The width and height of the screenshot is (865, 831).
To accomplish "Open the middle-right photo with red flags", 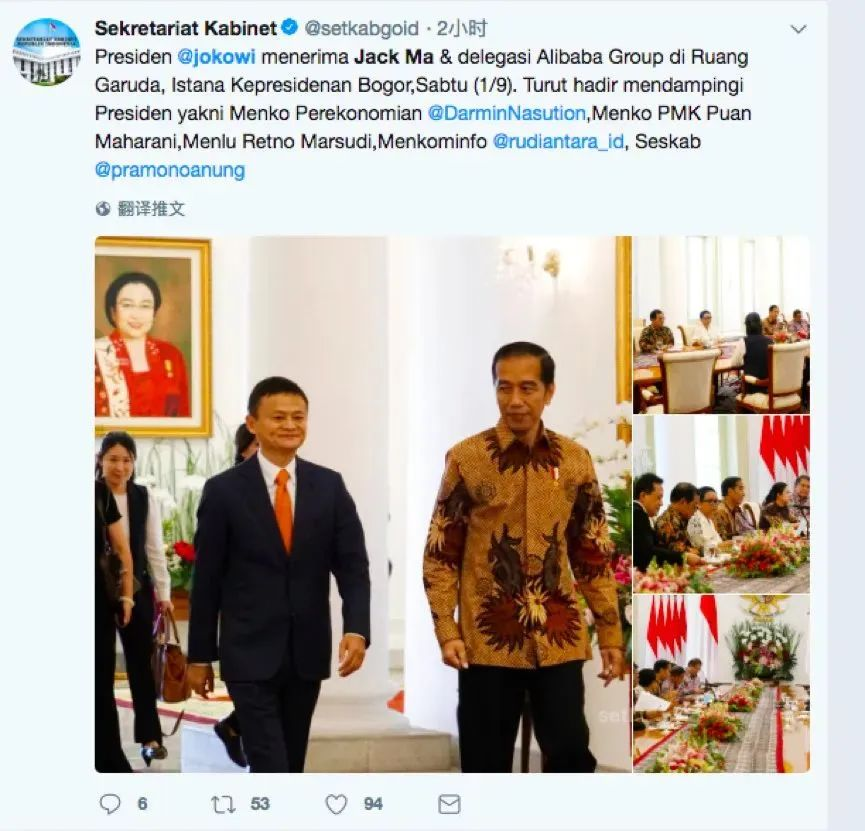I will click(722, 504).
